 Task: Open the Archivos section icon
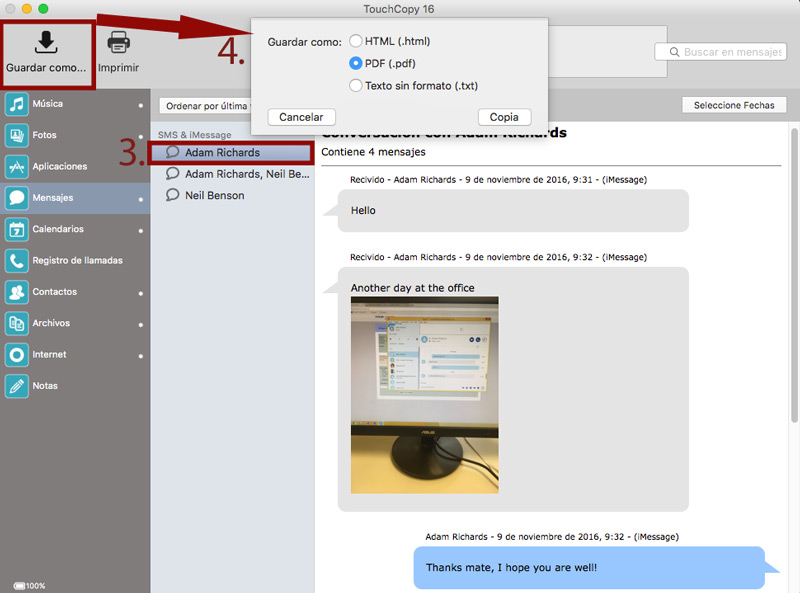click(x=16, y=324)
